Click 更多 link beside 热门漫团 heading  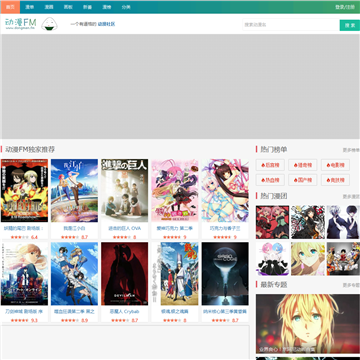click(351, 197)
